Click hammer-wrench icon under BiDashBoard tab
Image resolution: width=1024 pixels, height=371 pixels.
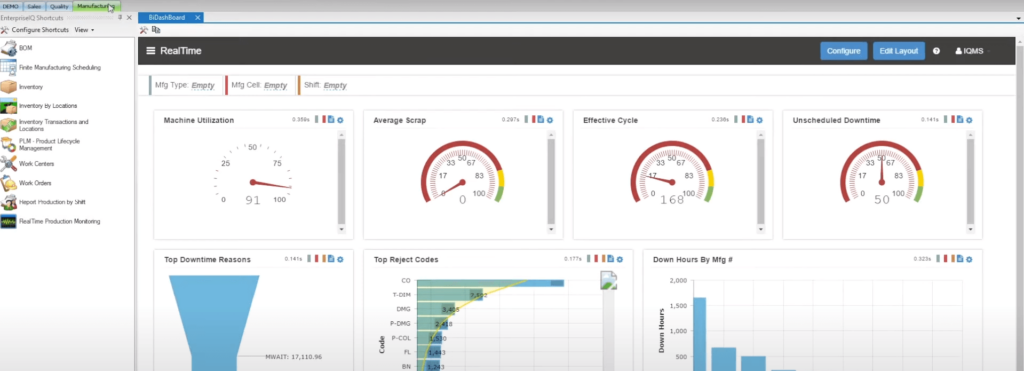144,30
